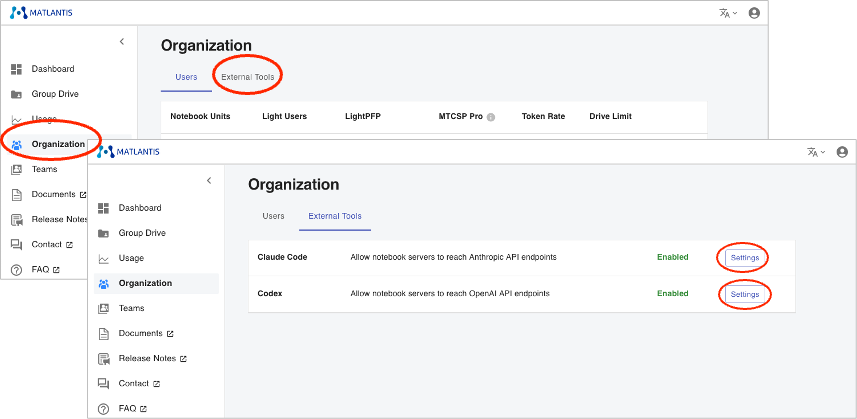Open Dashboard label in the back window sidebar
The width and height of the screenshot is (857, 419).
pos(53,69)
